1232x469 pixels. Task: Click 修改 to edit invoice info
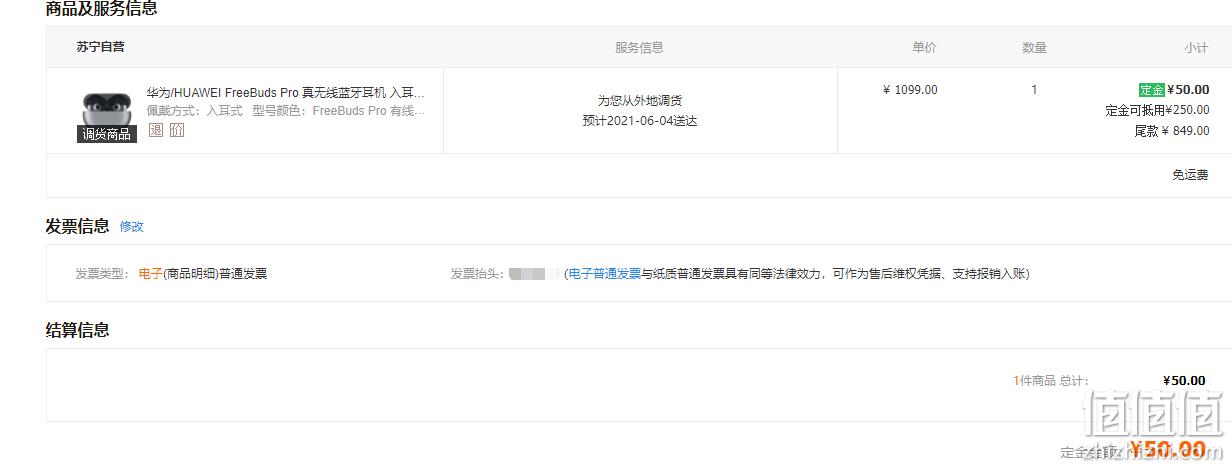[132, 227]
